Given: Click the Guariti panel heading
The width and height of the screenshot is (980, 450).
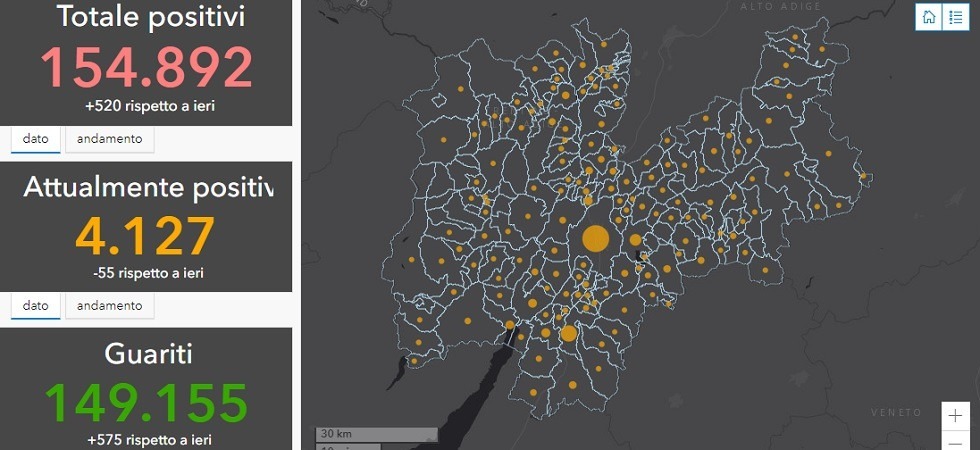Looking at the screenshot, I should pos(146,354).
